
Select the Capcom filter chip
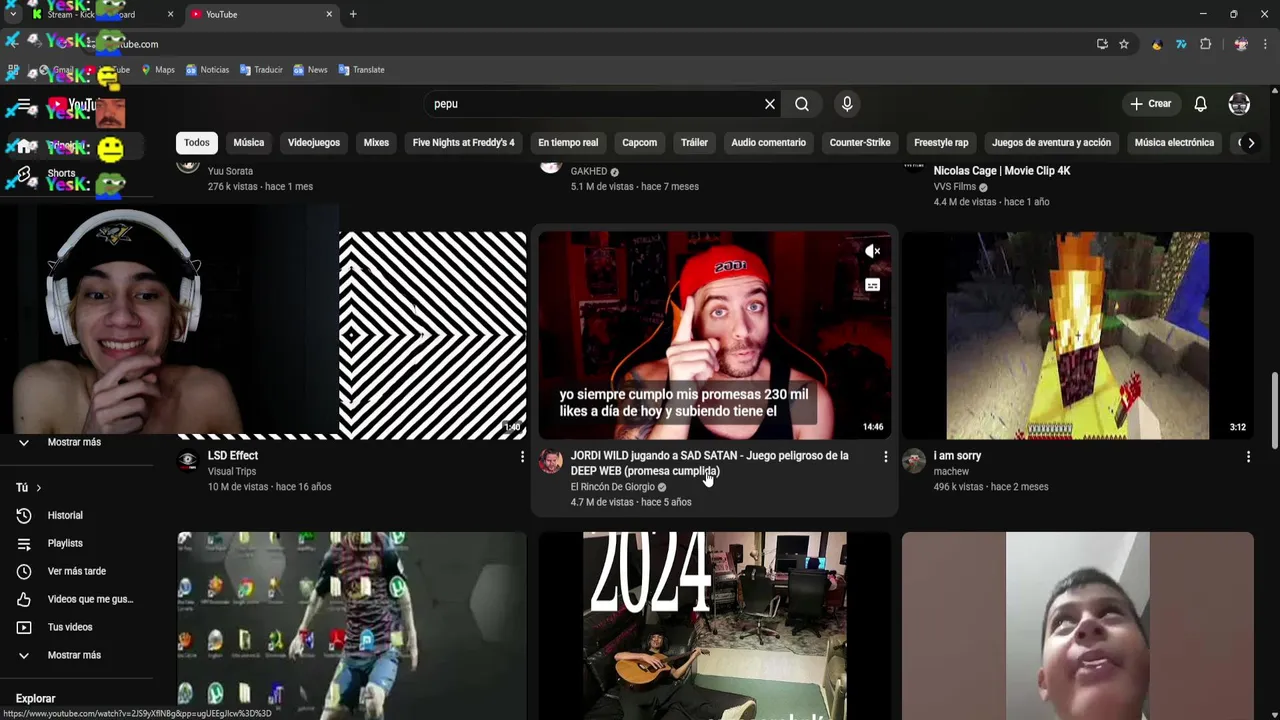click(x=640, y=142)
